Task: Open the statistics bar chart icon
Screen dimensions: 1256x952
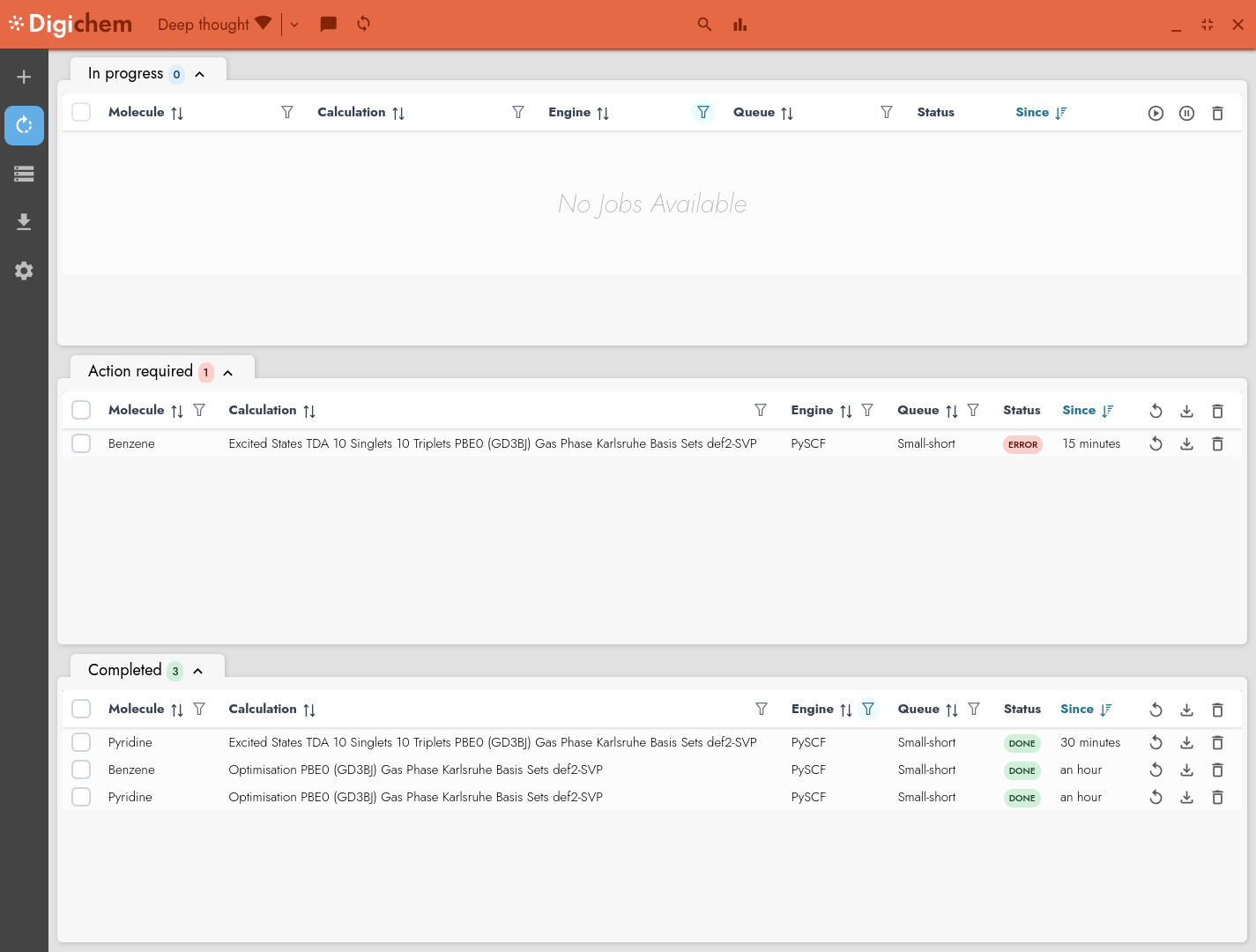Action: 739,25
